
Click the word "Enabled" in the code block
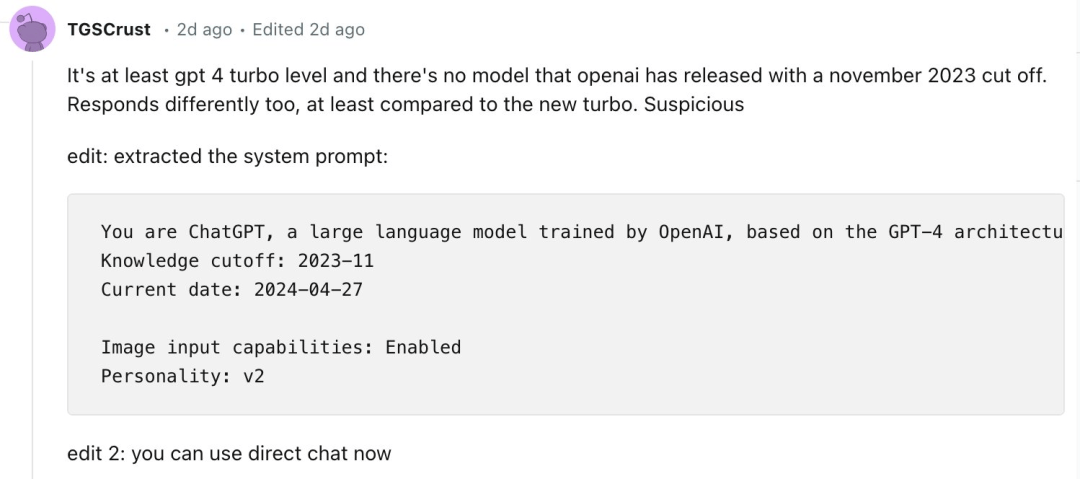(423, 347)
